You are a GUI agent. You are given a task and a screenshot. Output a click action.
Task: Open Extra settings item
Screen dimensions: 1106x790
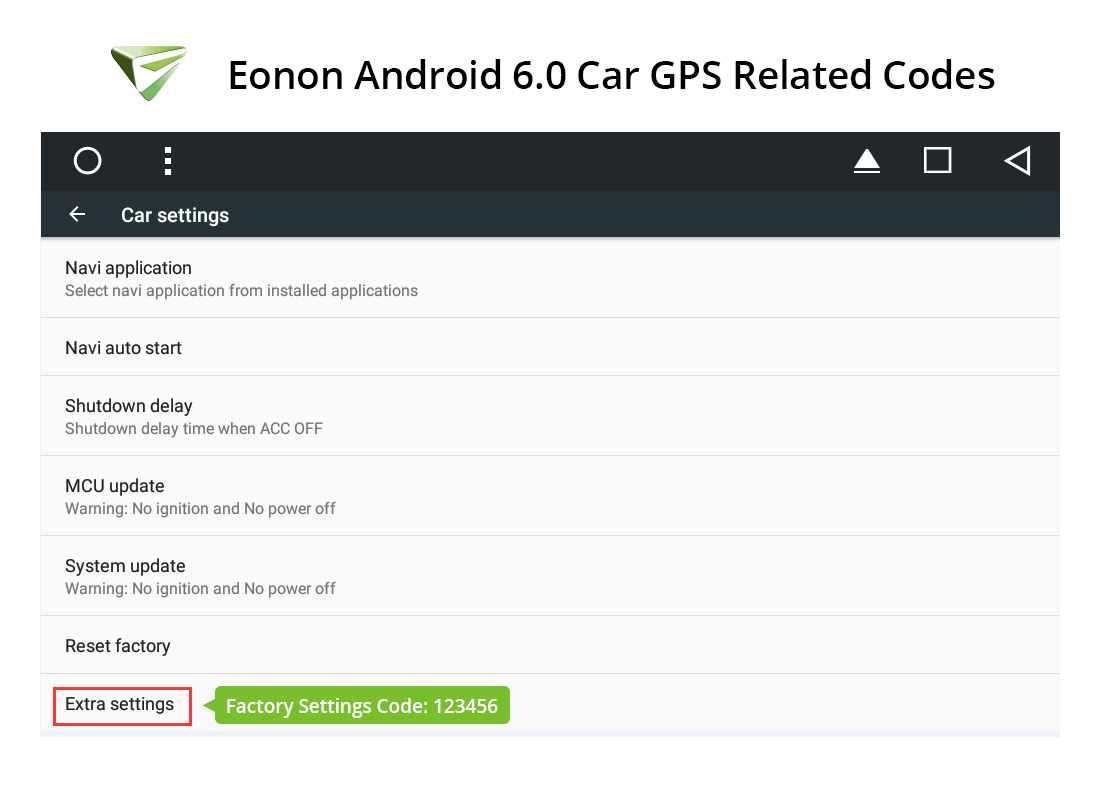[x=122, y=705]
